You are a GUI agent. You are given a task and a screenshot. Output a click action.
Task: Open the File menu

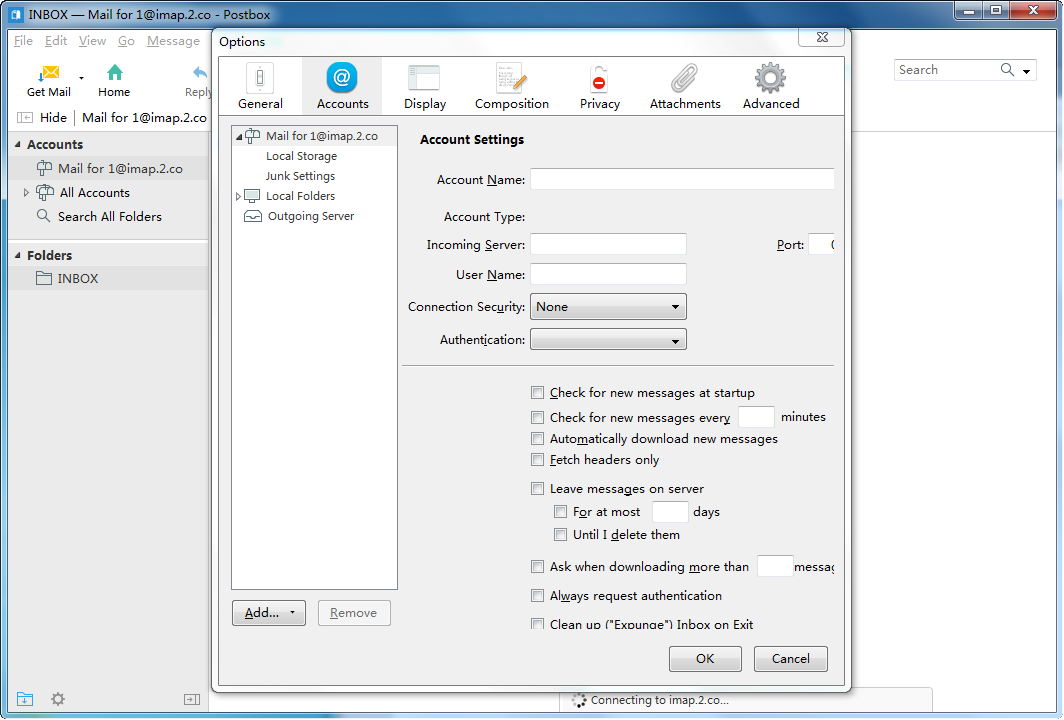click(x=23, y=41)
